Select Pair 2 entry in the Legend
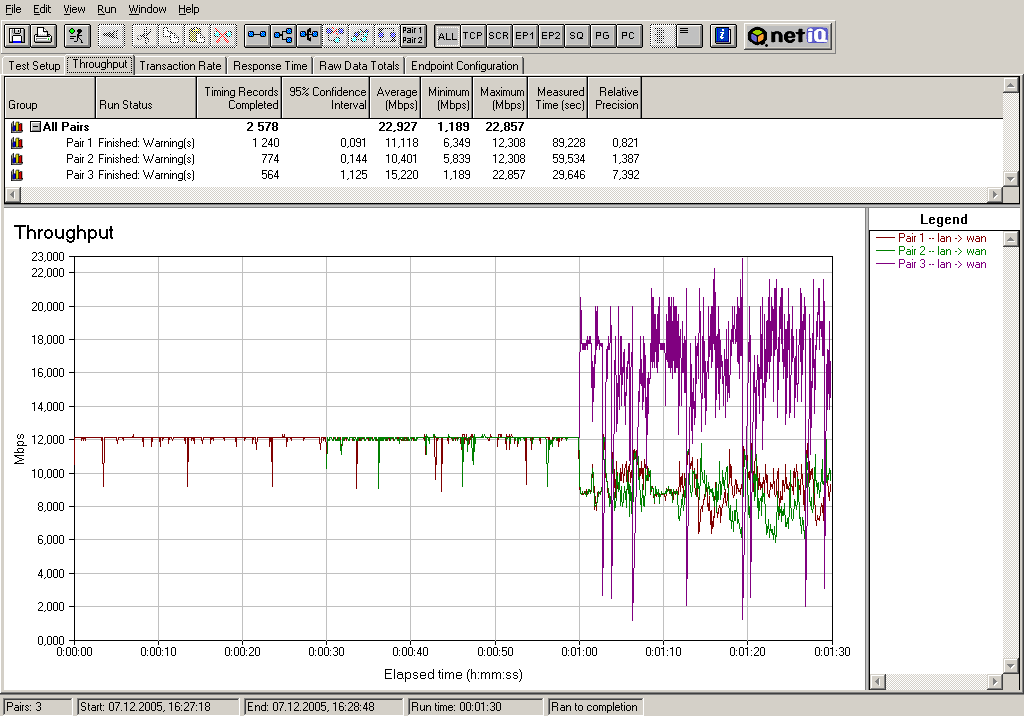1024x716 pixels. (x=942, y=251)
